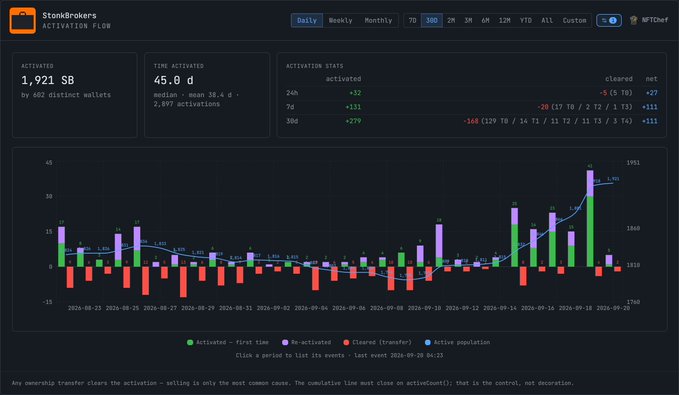This screenshot has height=395, width=679.
Task: Click the NFTChef avatar icon
Action: pyautogui.click(x=634, y=20)
